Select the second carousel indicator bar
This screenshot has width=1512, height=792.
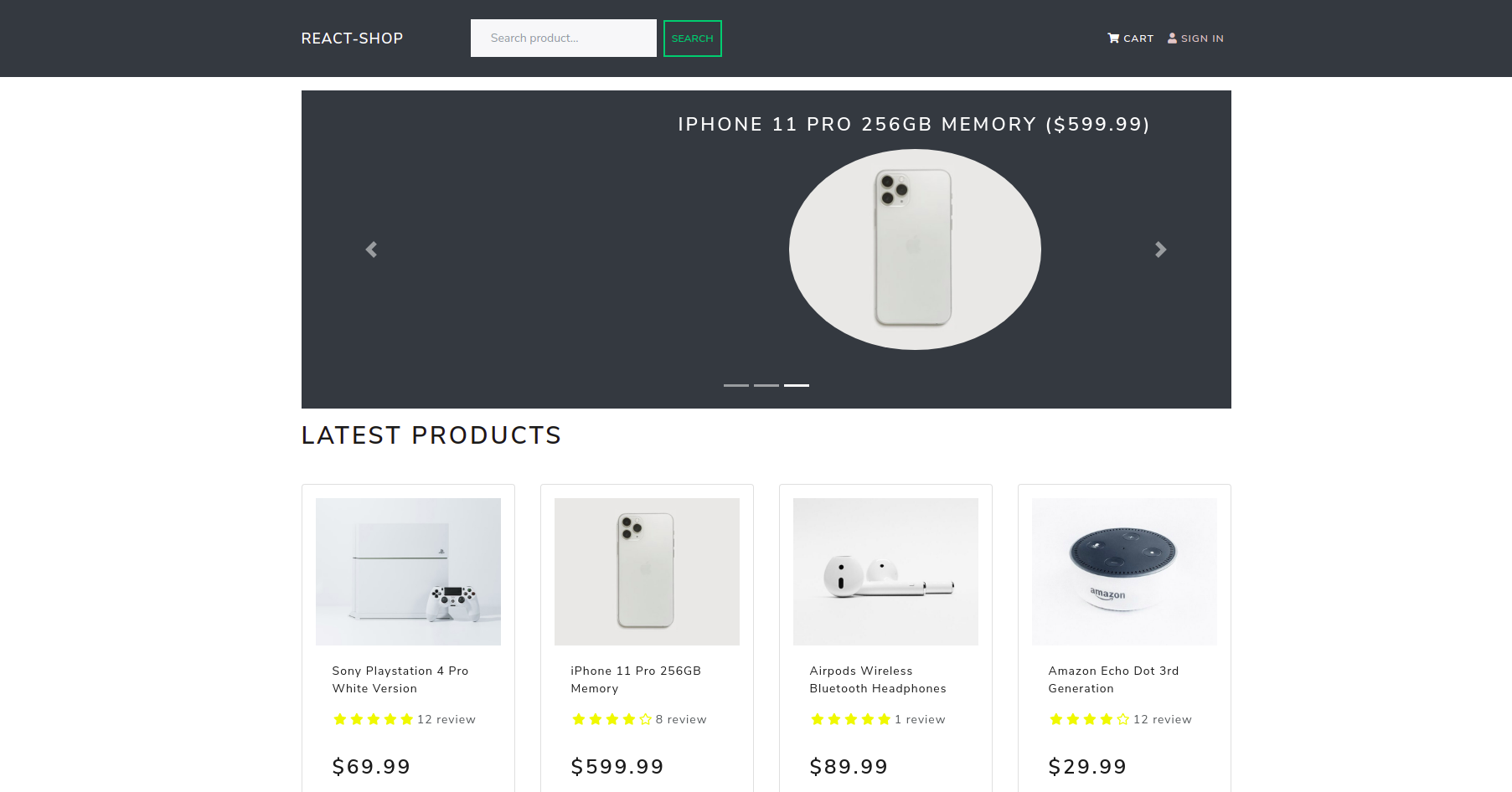766,385
